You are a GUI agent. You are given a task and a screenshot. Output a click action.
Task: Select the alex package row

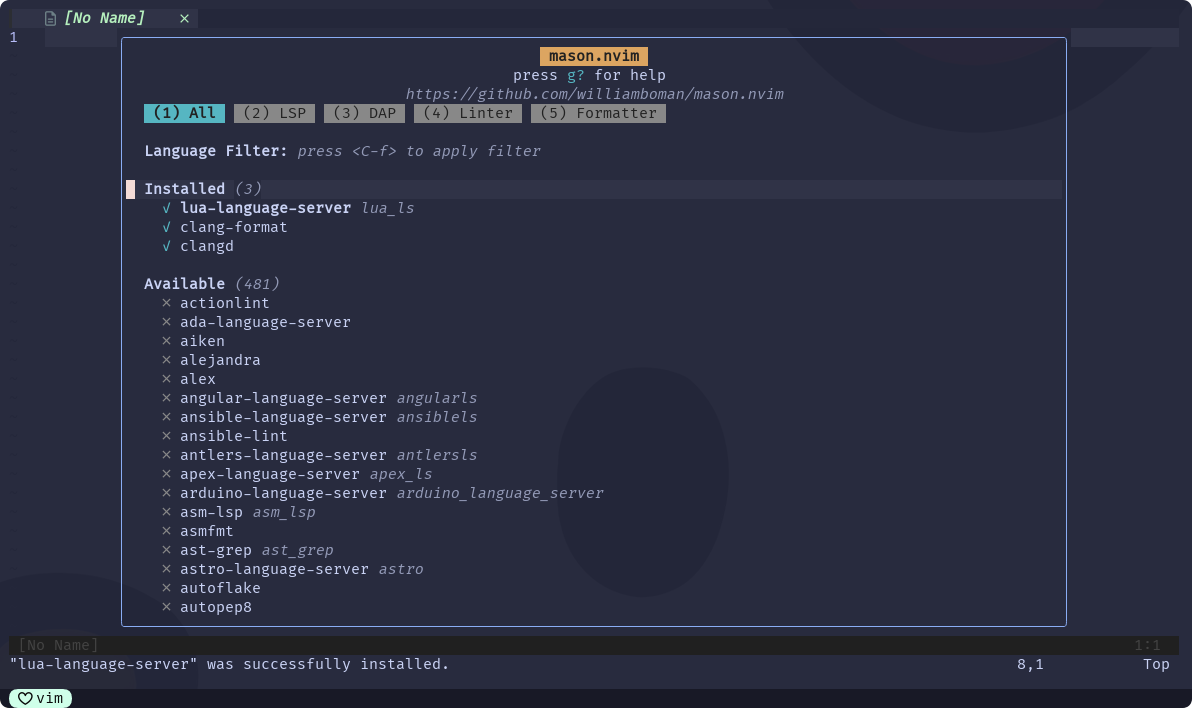(198, 379)
